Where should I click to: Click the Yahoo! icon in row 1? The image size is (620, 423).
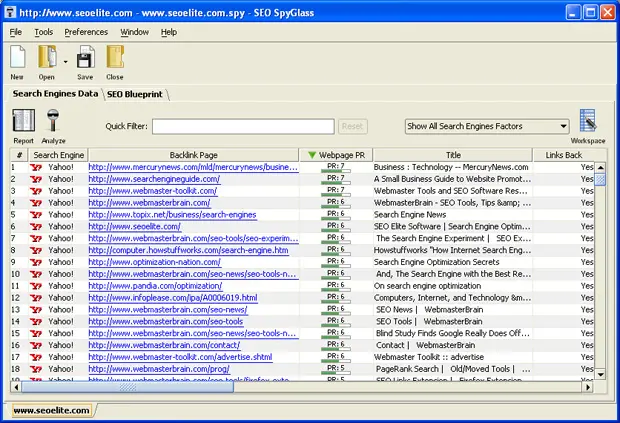click(37, 167)
